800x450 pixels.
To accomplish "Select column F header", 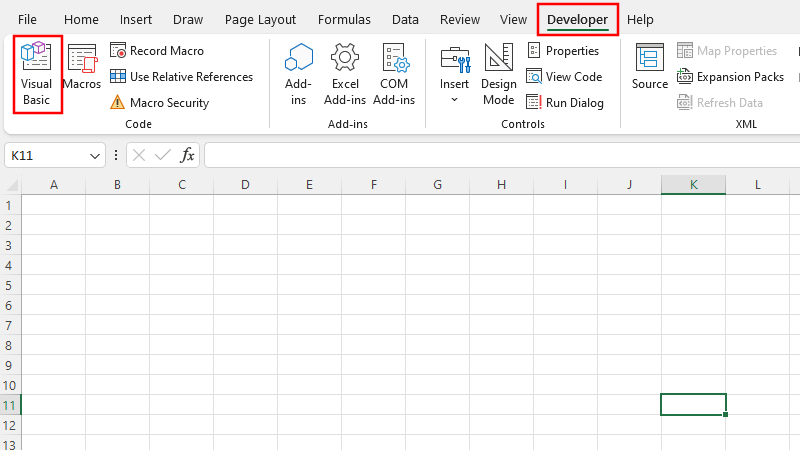I will (x=373, y=185).
